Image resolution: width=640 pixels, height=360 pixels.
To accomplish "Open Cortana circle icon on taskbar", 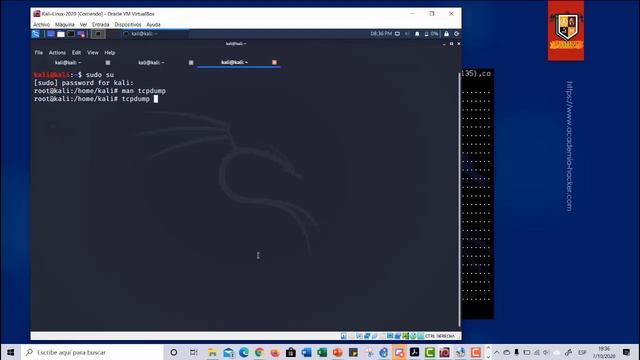I will coord(173,352).
